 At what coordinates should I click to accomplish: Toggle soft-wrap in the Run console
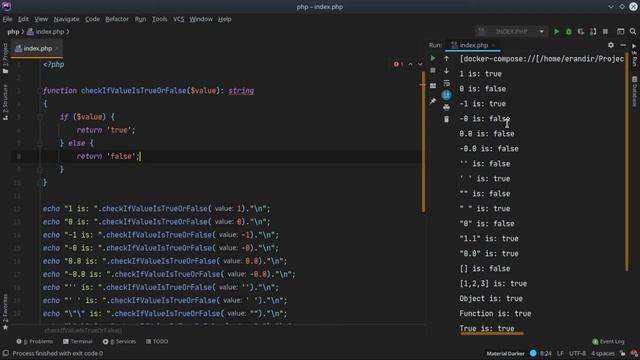[447, 83]
